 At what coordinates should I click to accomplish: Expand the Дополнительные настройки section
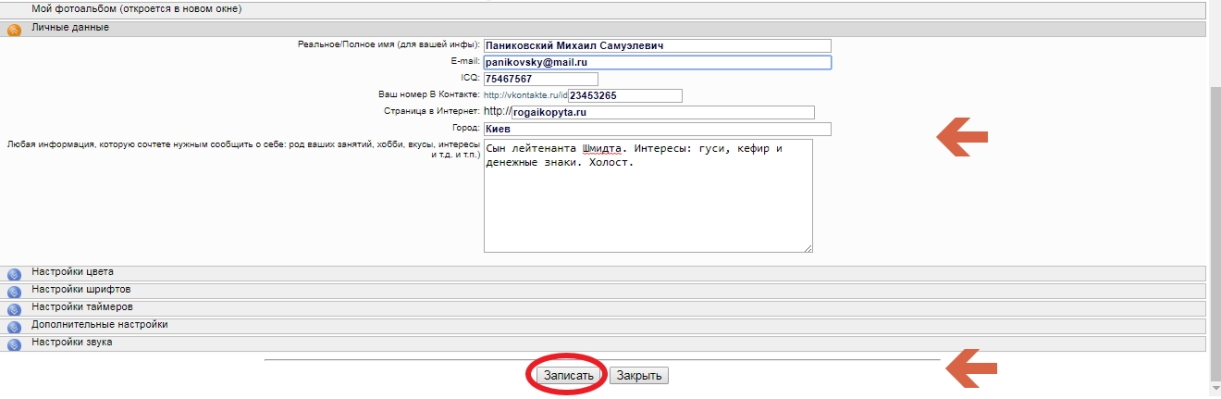(604, 326)
